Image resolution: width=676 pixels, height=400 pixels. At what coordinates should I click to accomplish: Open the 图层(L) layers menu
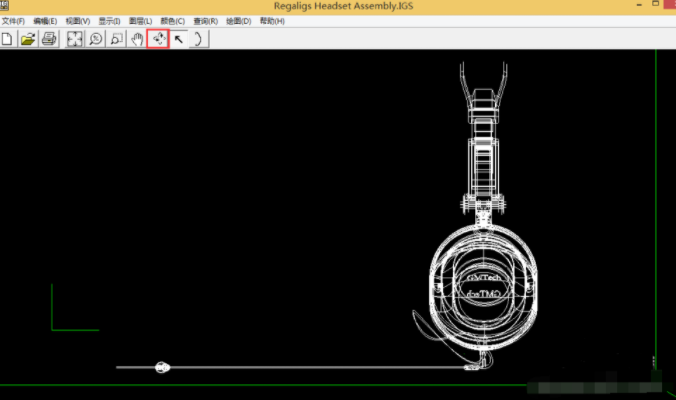point(142,21)
